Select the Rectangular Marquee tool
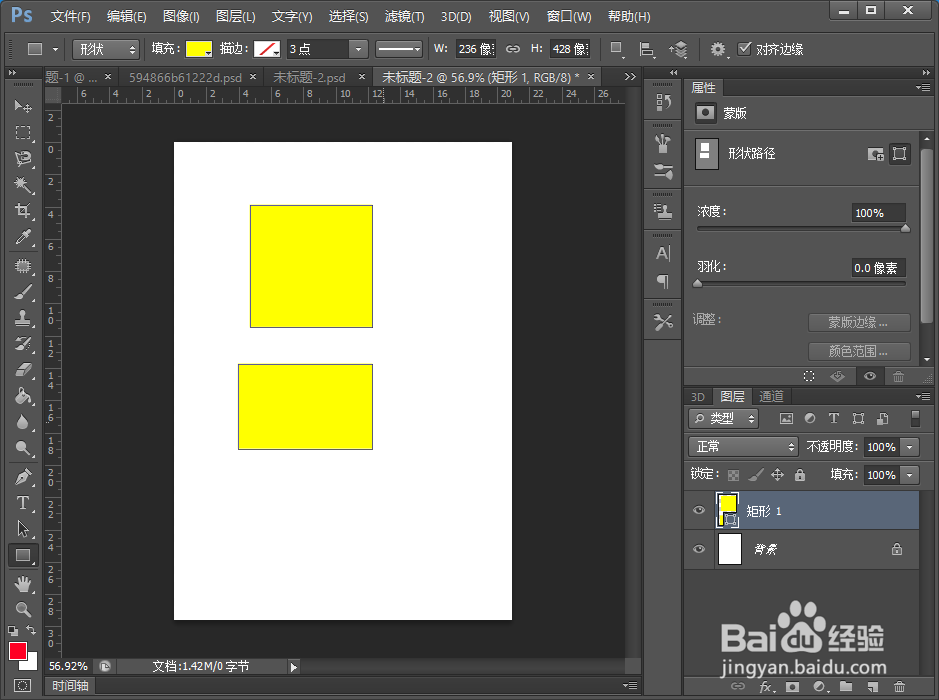Screen dimensions: 939x700 click(x=23, y=132)
